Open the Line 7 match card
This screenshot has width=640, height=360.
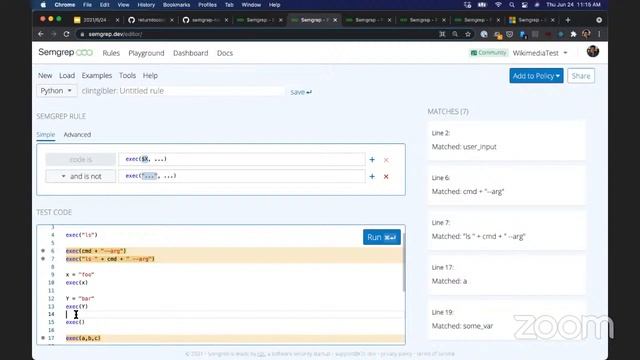pyautogui.click(x=506, y=230)
